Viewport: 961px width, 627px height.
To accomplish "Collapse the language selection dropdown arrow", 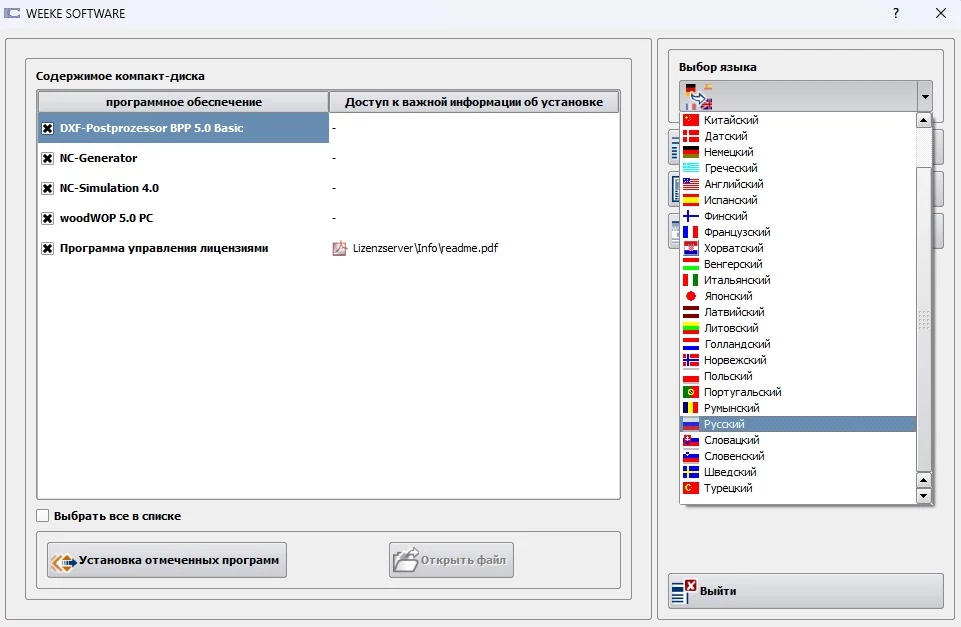I will [925, 96].
